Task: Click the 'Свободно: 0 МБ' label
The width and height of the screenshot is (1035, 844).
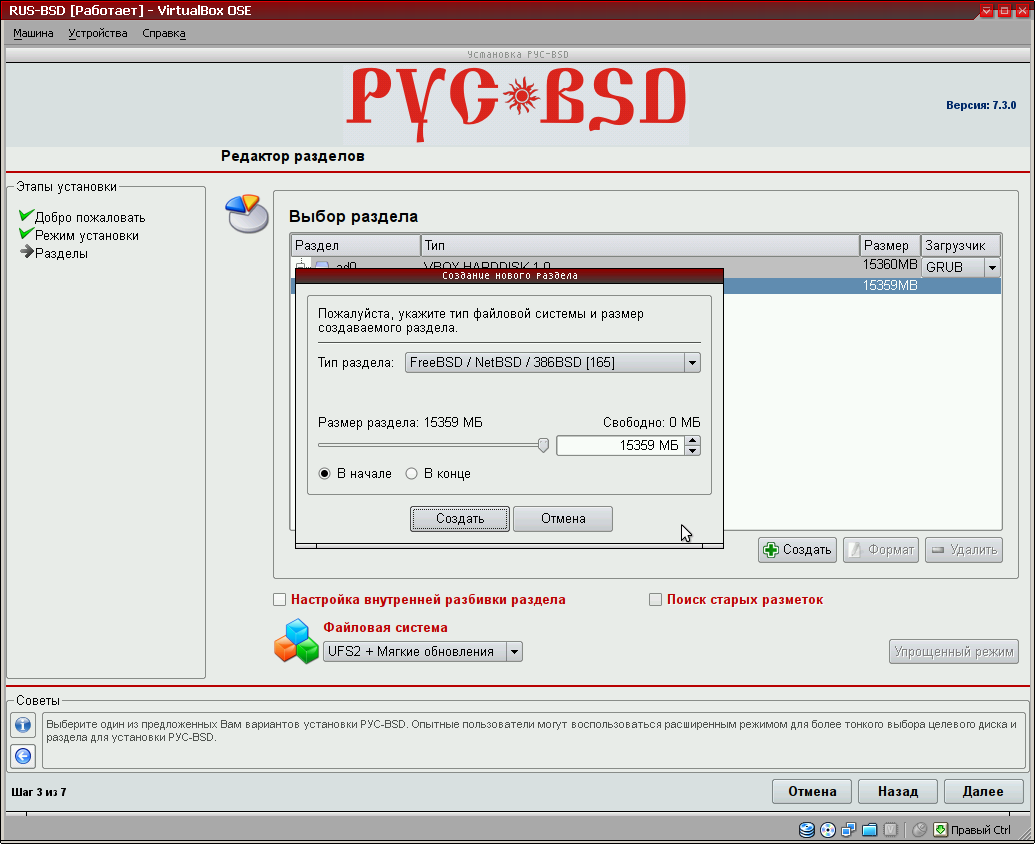Action: (651, 422)
